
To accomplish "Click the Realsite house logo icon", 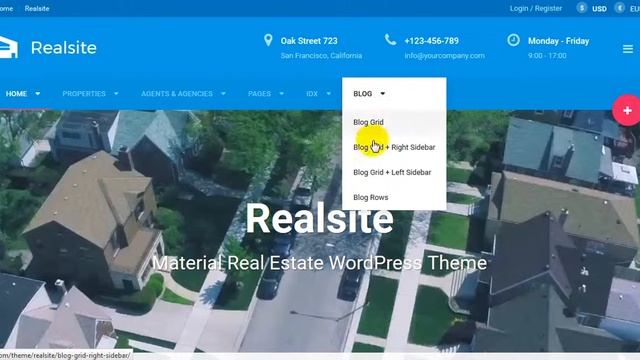I will [x=9, y=47].
